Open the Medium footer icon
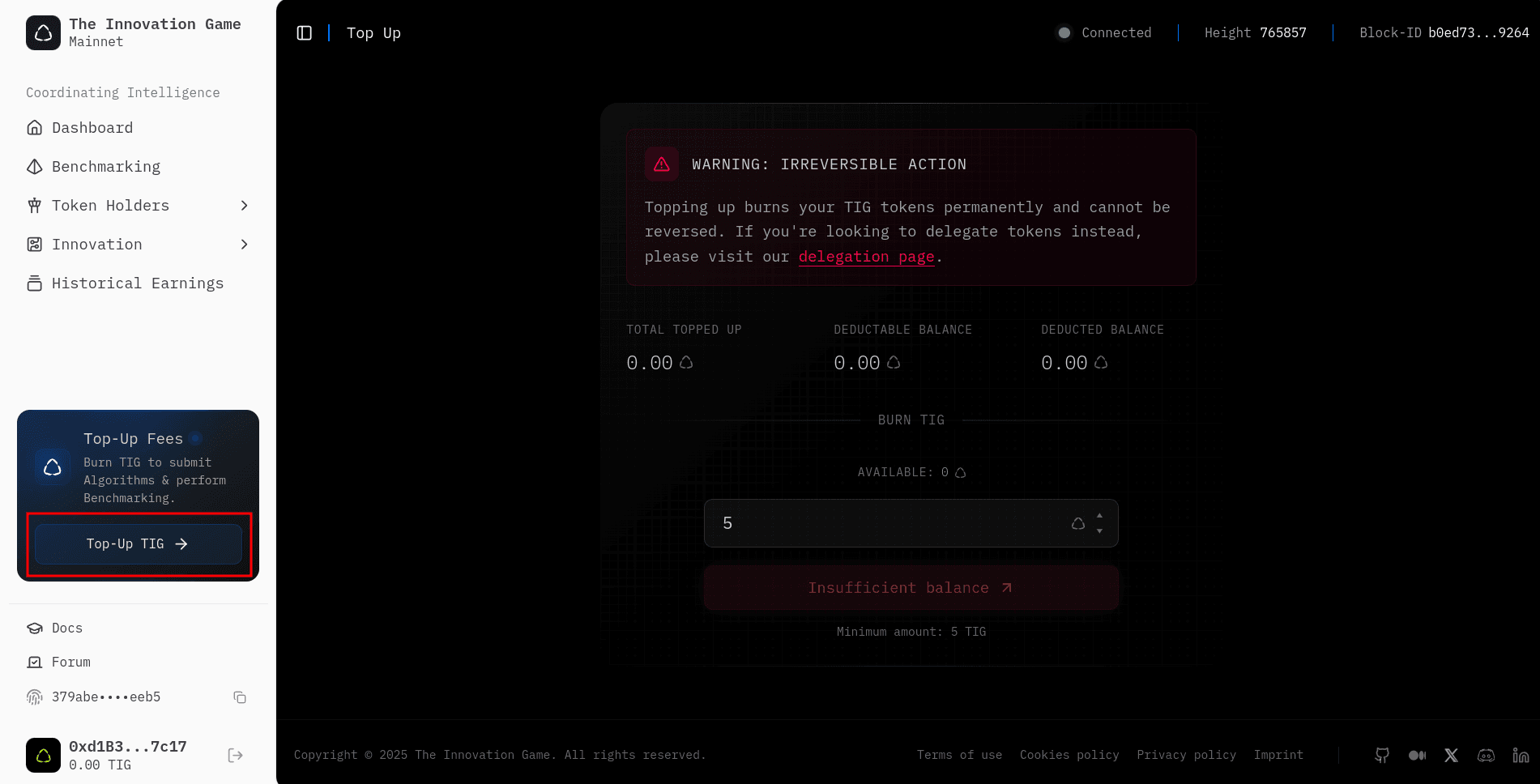 pyautogui.click(x=1417, y=755)
